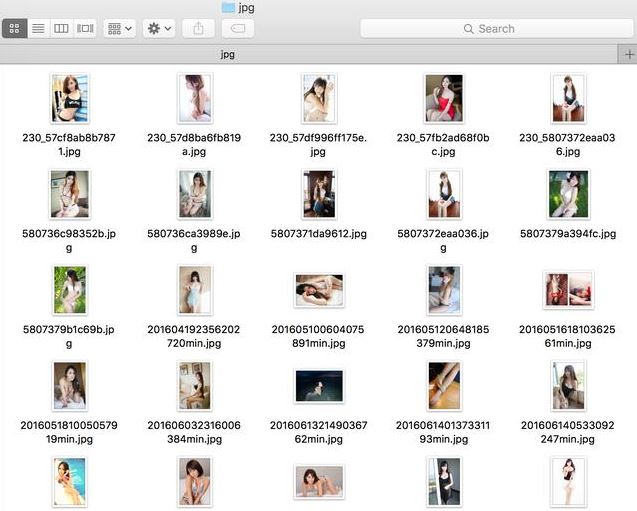The image size is (637, 511).
Task: Select file 201605161810362561min.jpg thumbnail
Action: tap(568, 290)
